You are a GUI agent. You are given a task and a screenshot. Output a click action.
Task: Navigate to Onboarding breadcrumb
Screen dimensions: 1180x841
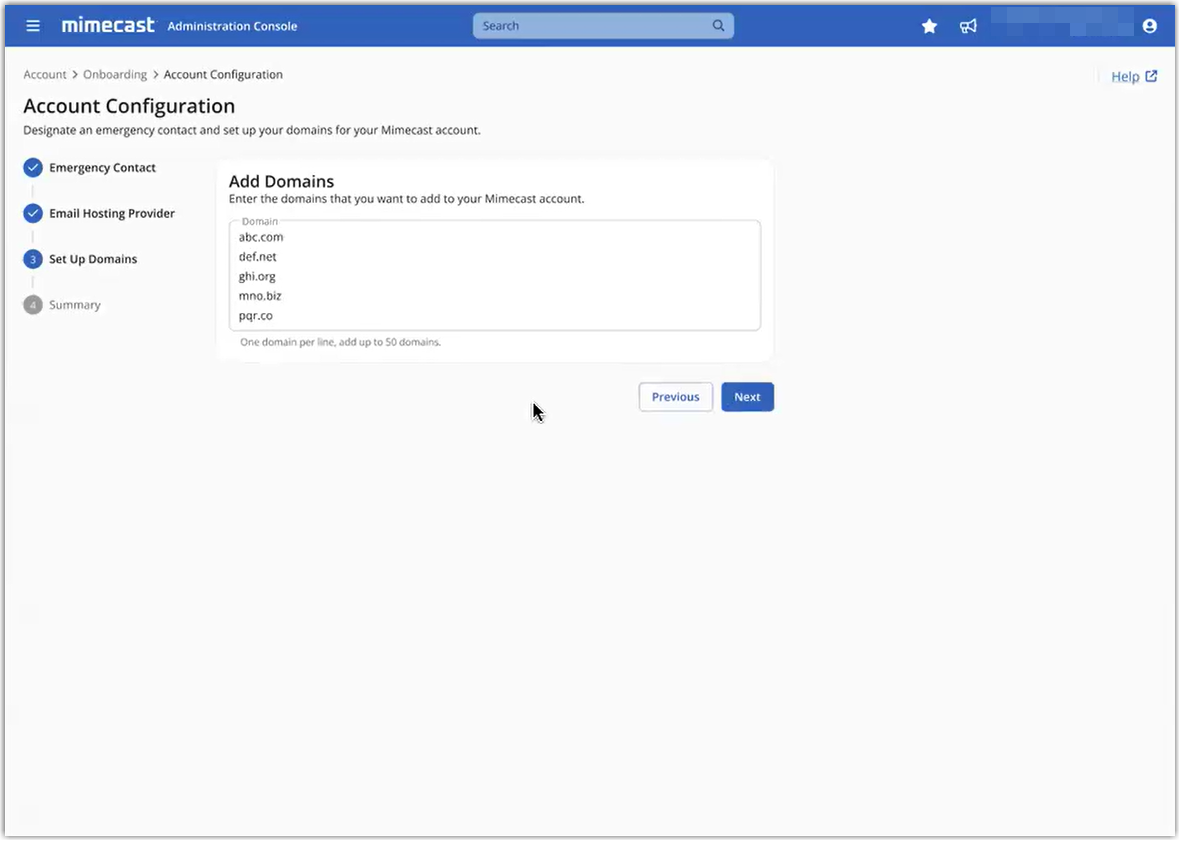[115, 75]
